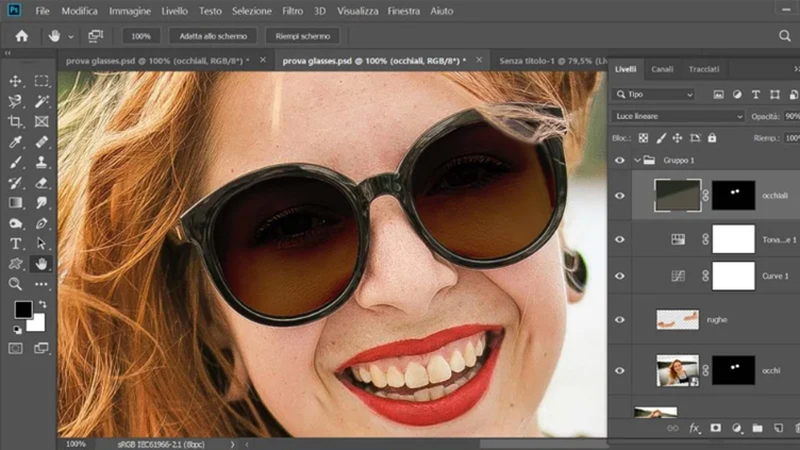Hide the occhiali layer
The width and height of the screenshot is (800, 450).
point(619,195)
